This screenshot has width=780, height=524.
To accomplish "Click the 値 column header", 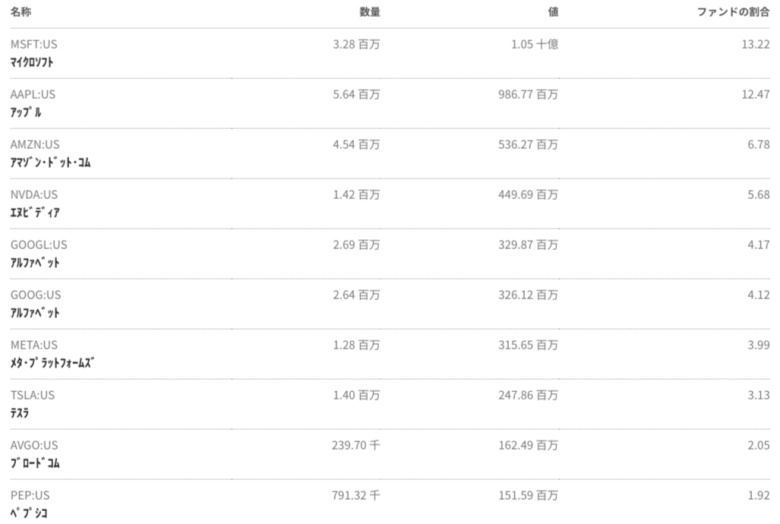I will pyautogui.click(x=553, y=12).
